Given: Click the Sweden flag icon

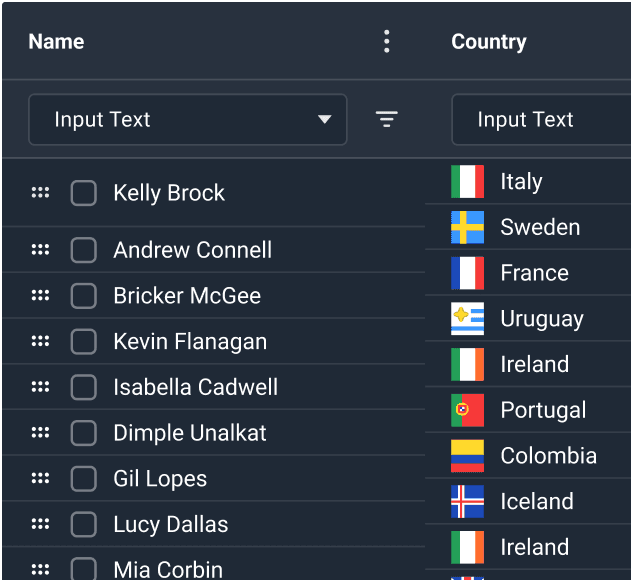Looking at the screenshot, I should (x=467, y=227).
